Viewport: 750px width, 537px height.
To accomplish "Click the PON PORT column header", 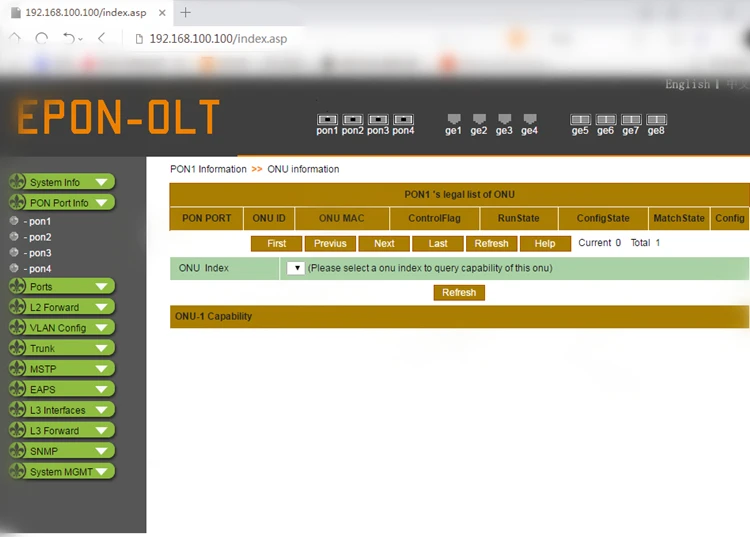I will (x=207, y=218).
